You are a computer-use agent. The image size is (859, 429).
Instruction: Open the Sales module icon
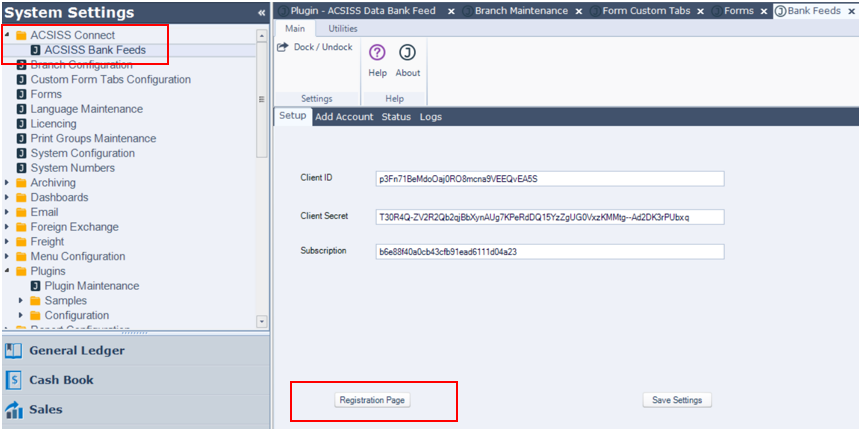(x=14, y=409)
